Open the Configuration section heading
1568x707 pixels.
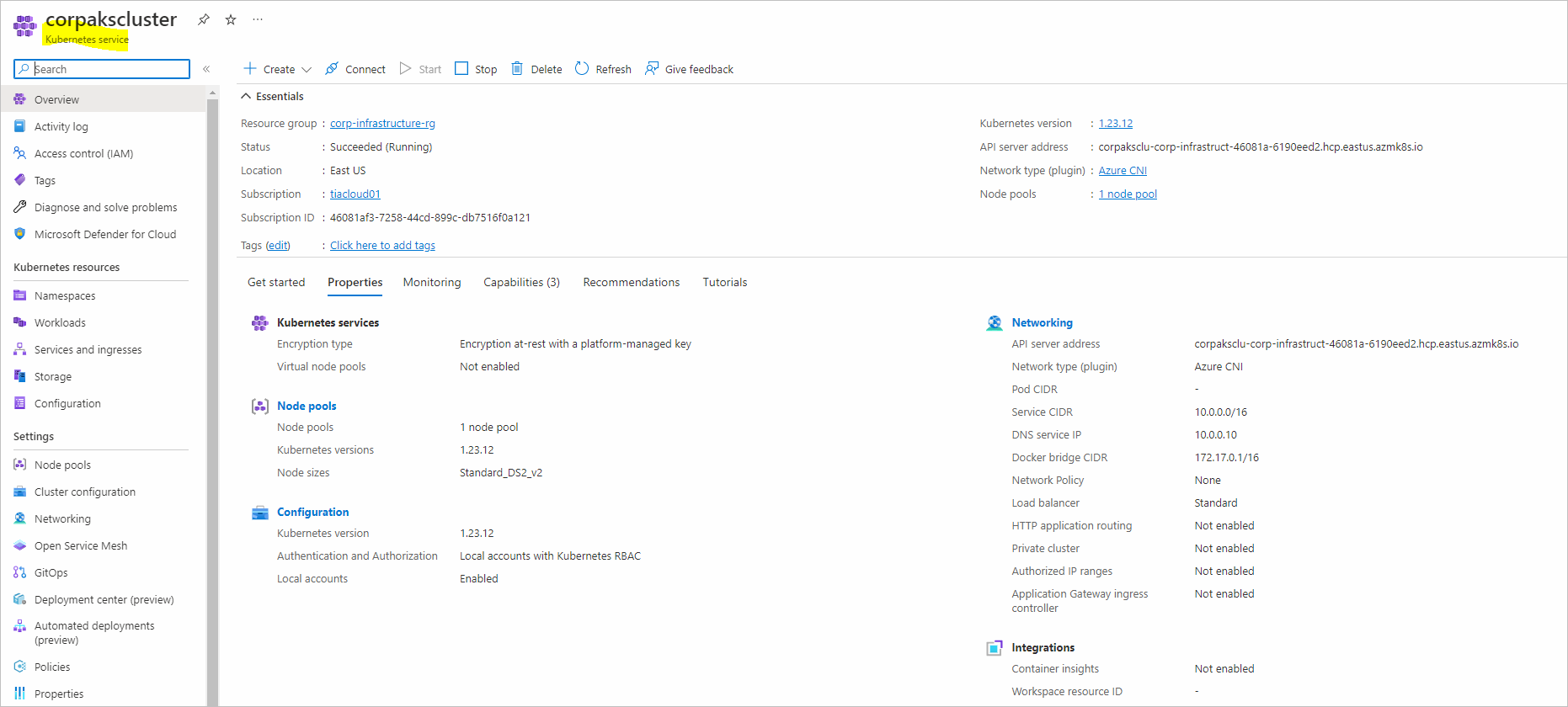[x=312, y=512]
